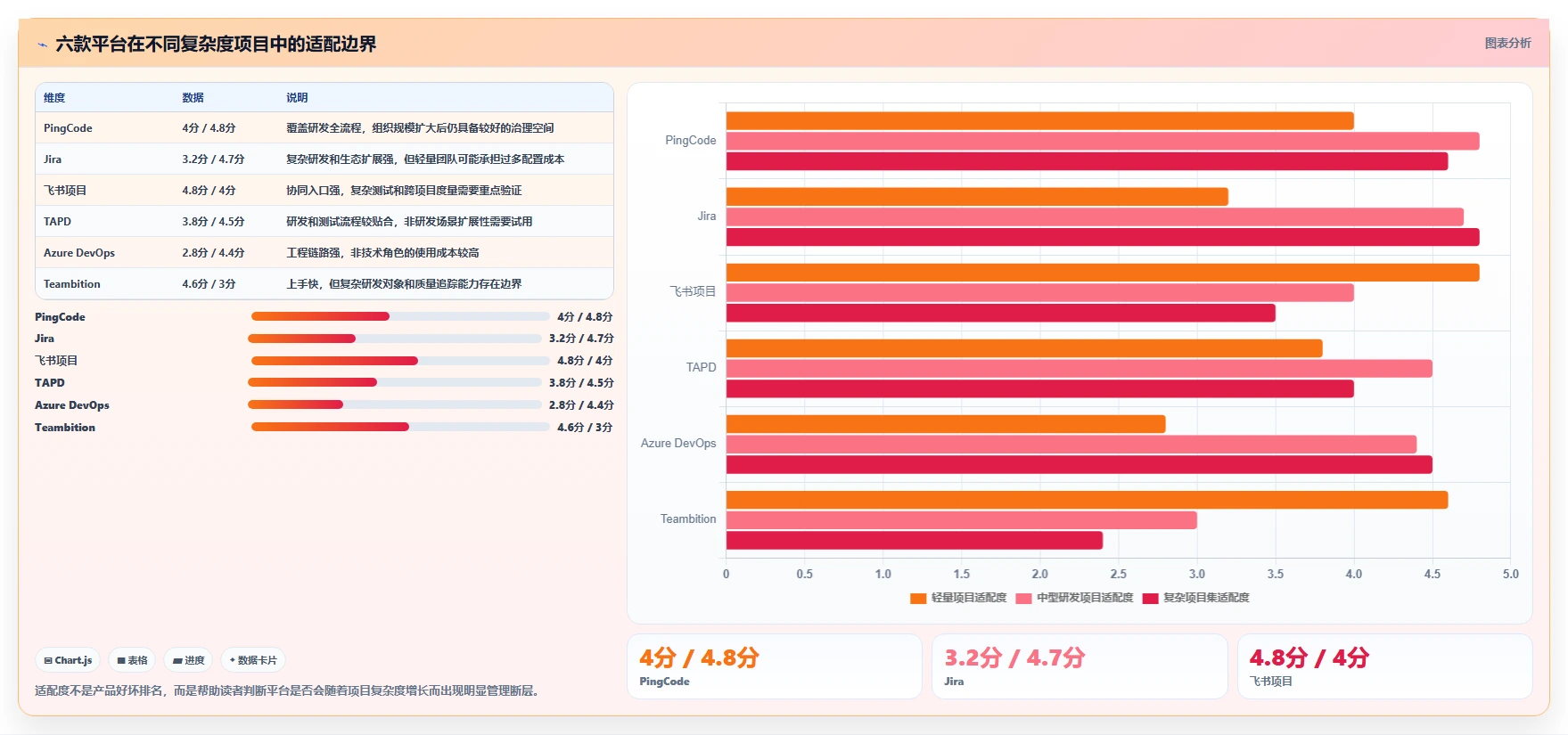Click the crimson Teambition bar in chart

click(915, 540)
